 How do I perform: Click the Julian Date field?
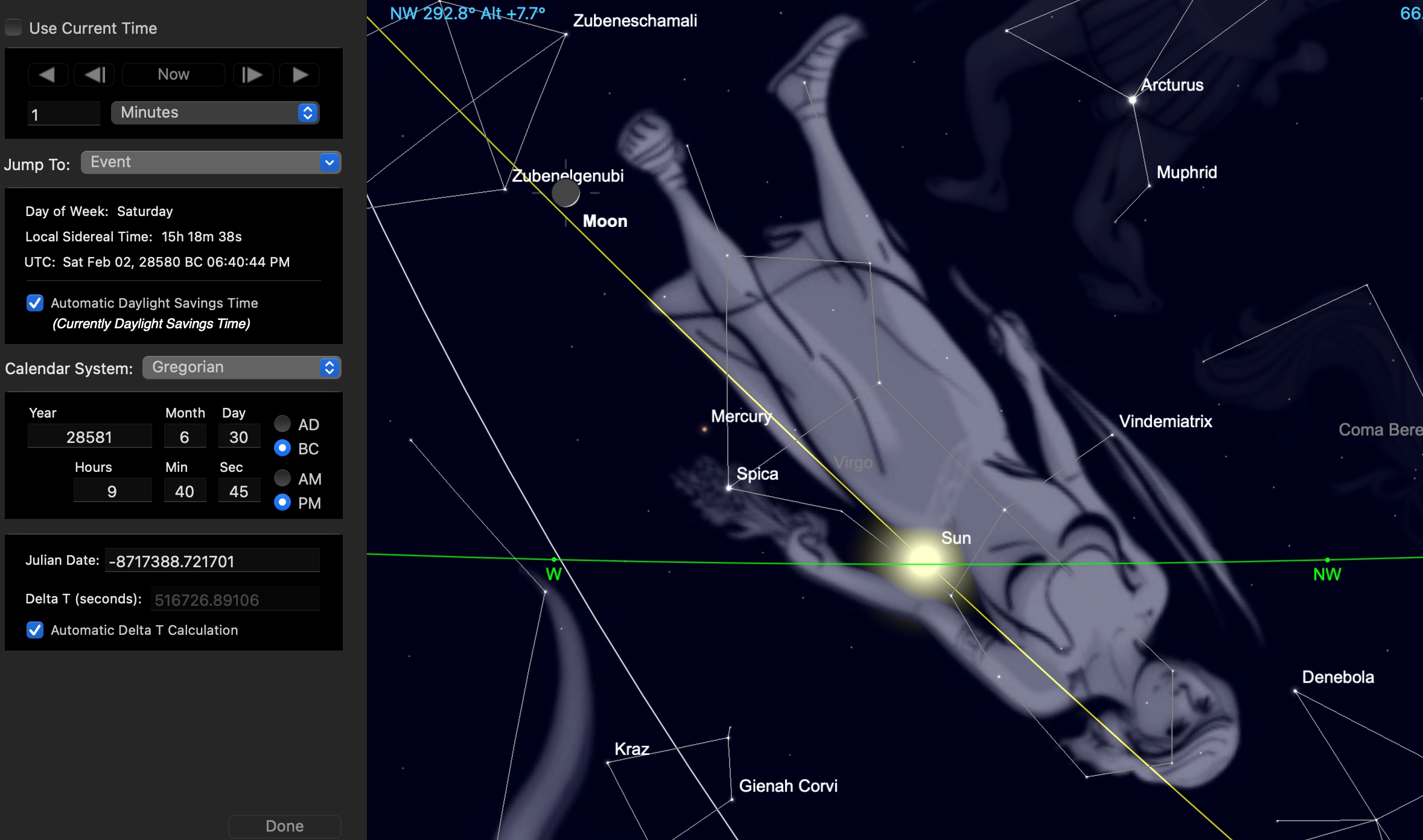click(212, 561)
